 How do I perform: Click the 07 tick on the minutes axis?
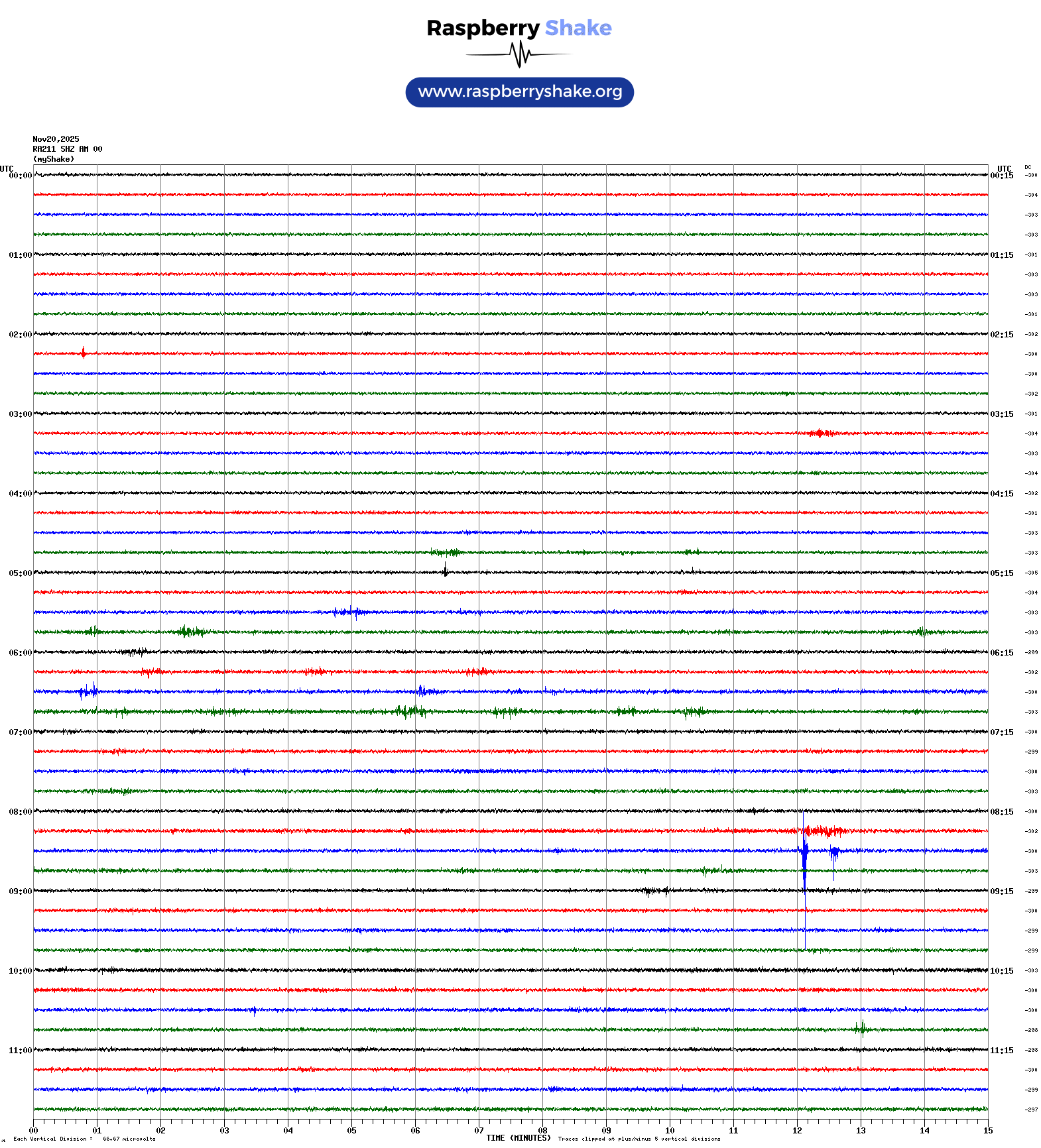479,1130
